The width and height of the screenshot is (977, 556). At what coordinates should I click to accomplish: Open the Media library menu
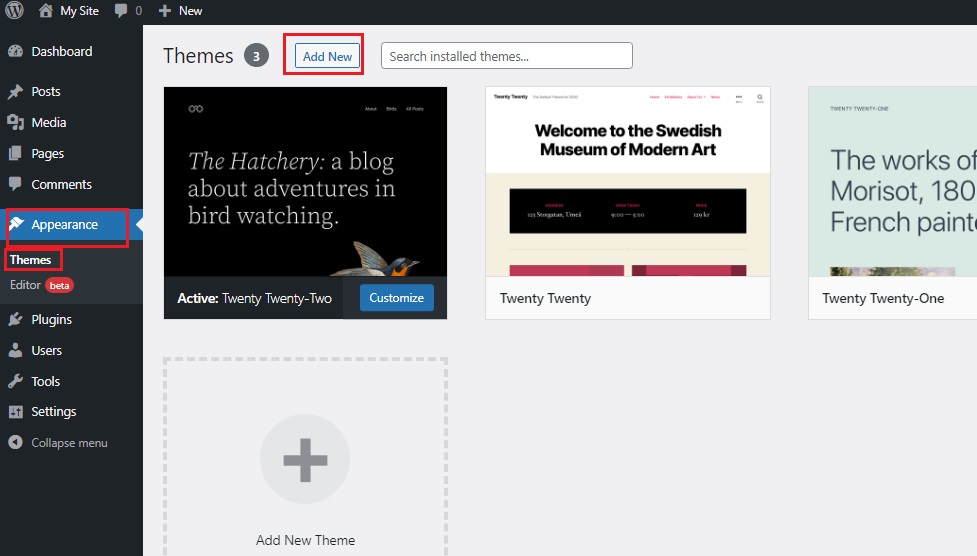click(49, 123)
